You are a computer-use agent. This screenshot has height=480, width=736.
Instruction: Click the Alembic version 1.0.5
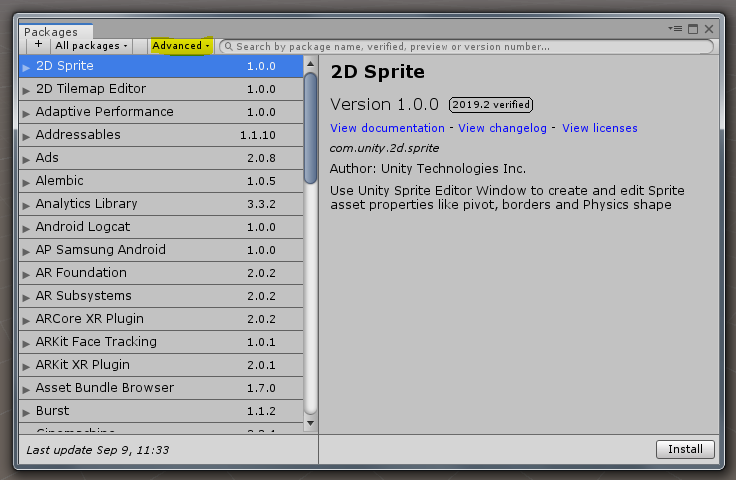261,181
